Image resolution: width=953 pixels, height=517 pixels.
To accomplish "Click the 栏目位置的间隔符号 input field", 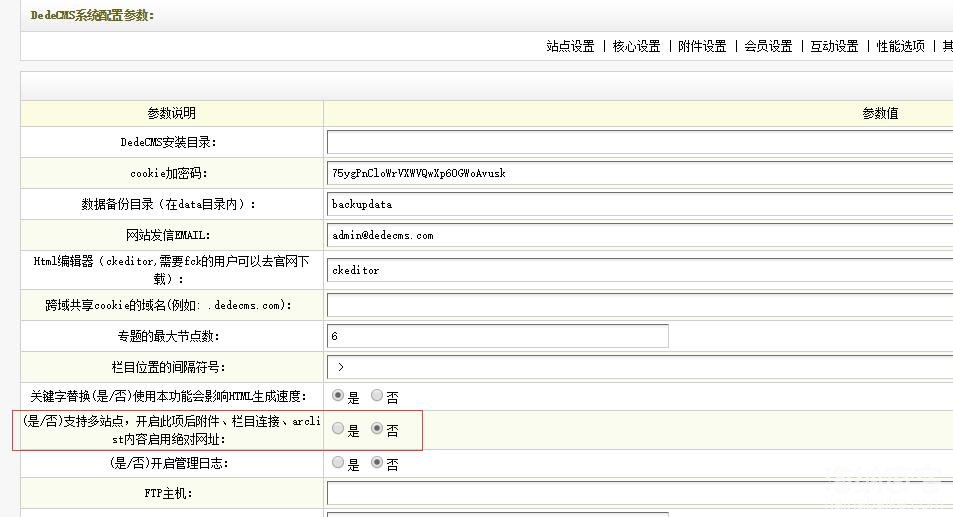I will [x=640, y=367].
